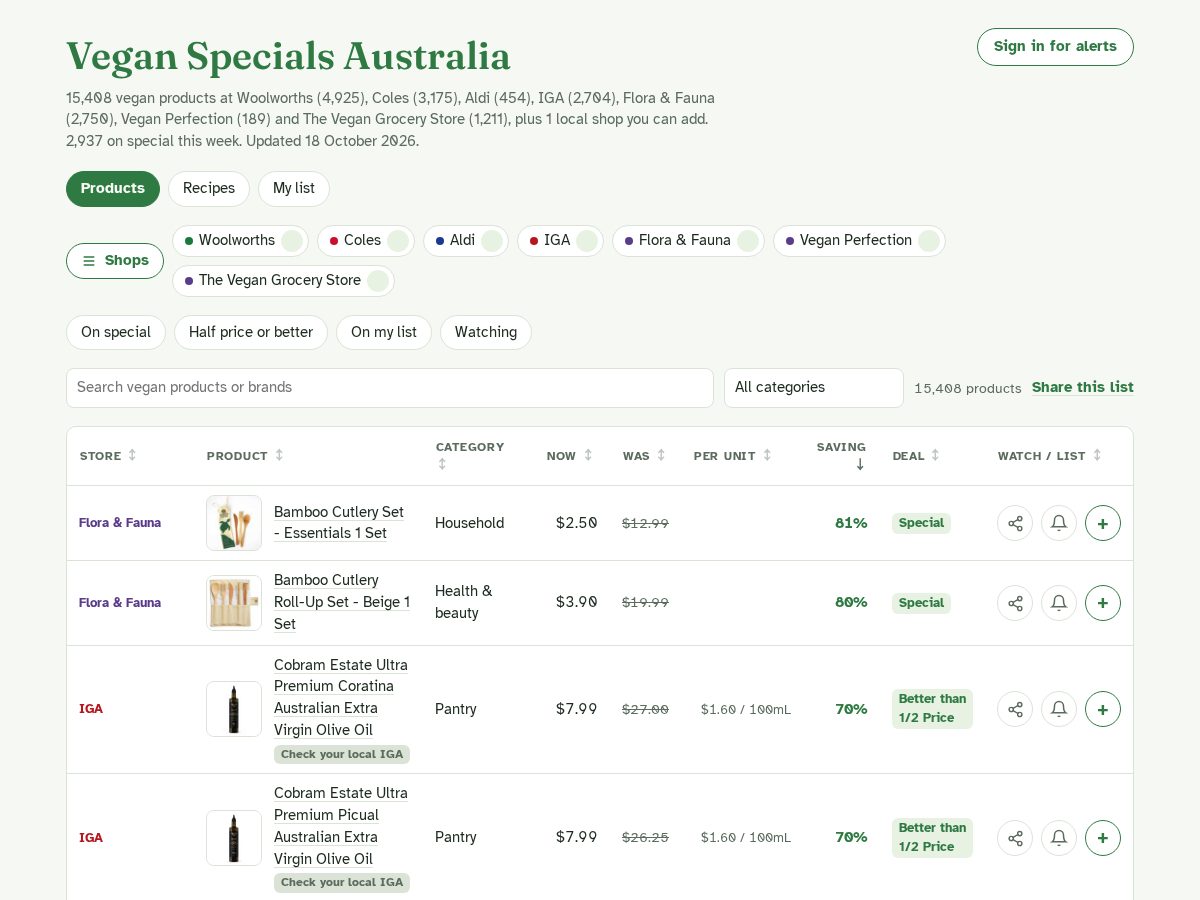This screenshot has width=1200, height=900.
Task: Open the Shops menu button
Action: 115,261
